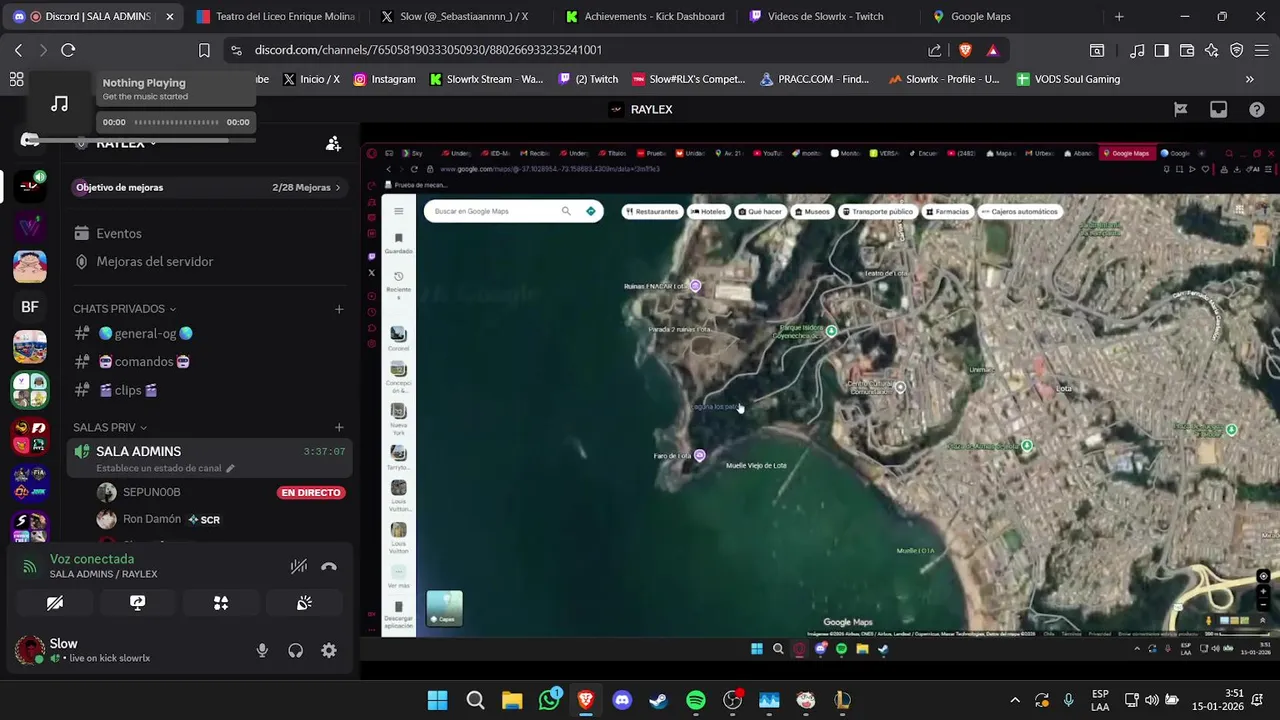Open the purple V server icon
The width and height of the screenshot is (1280, 720).
[30, 227]
